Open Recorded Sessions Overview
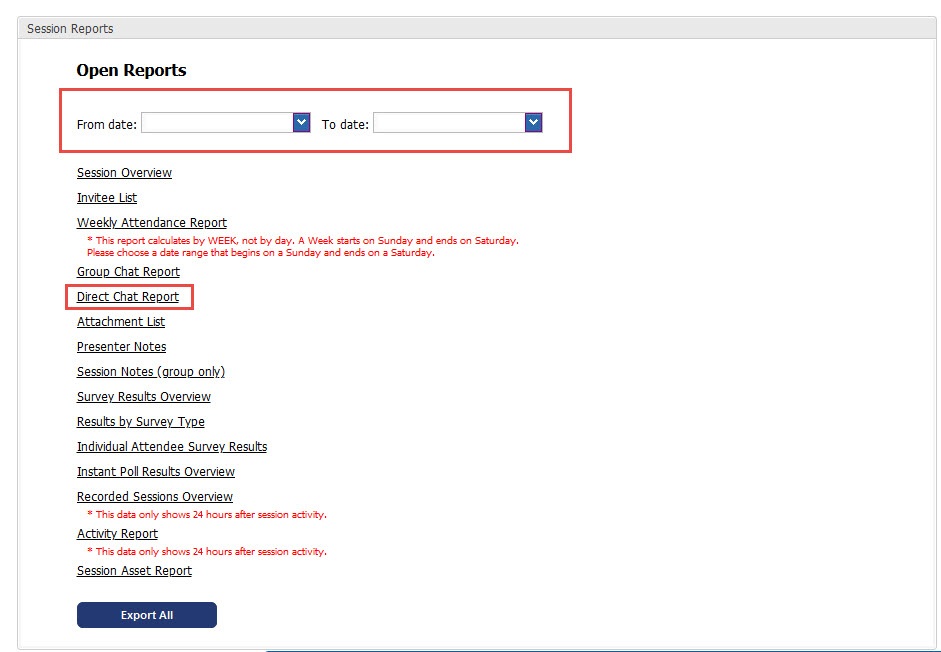The image size is (941, 652). (155, 497)
